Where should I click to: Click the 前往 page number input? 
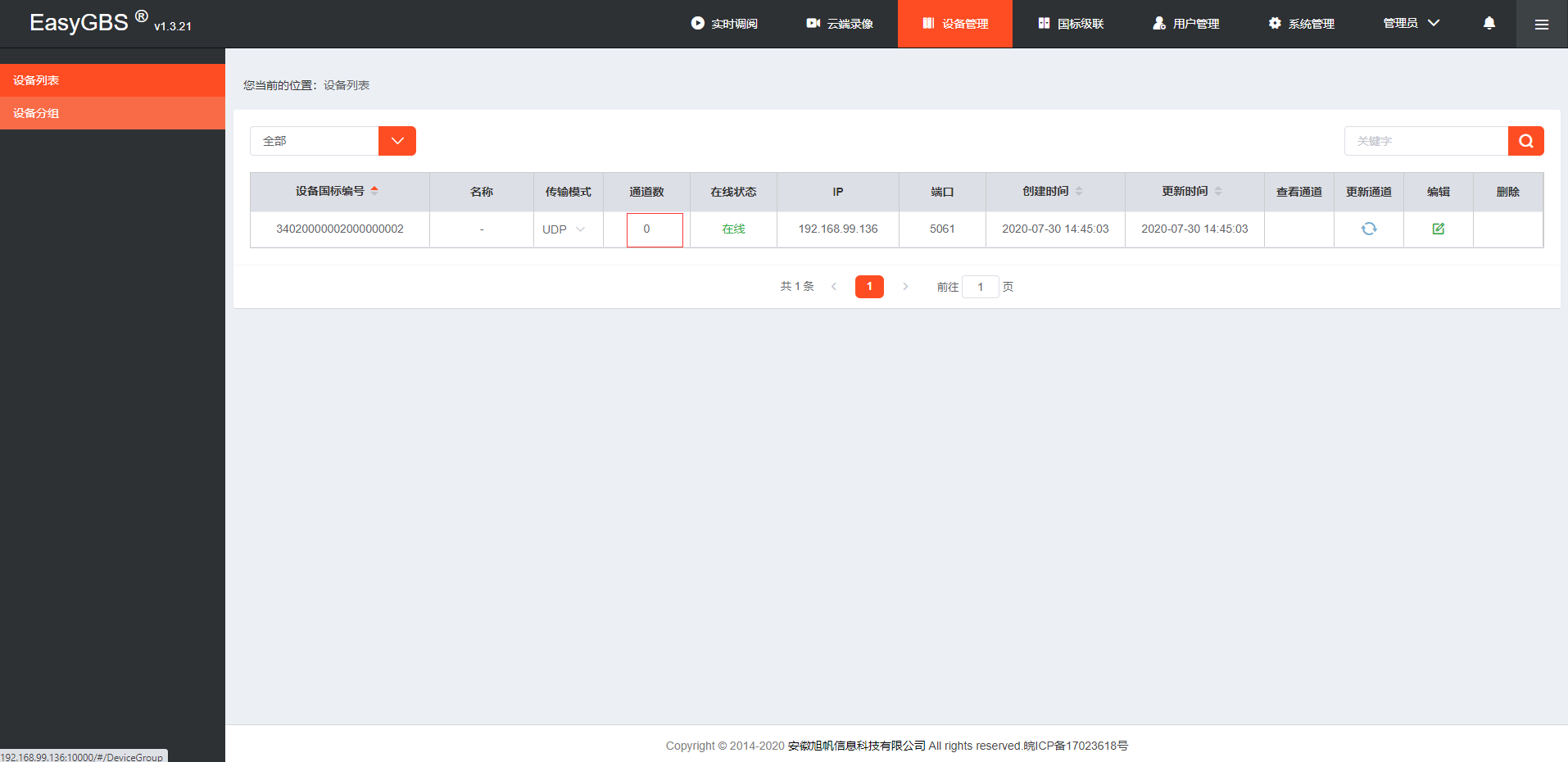point(980,287)
